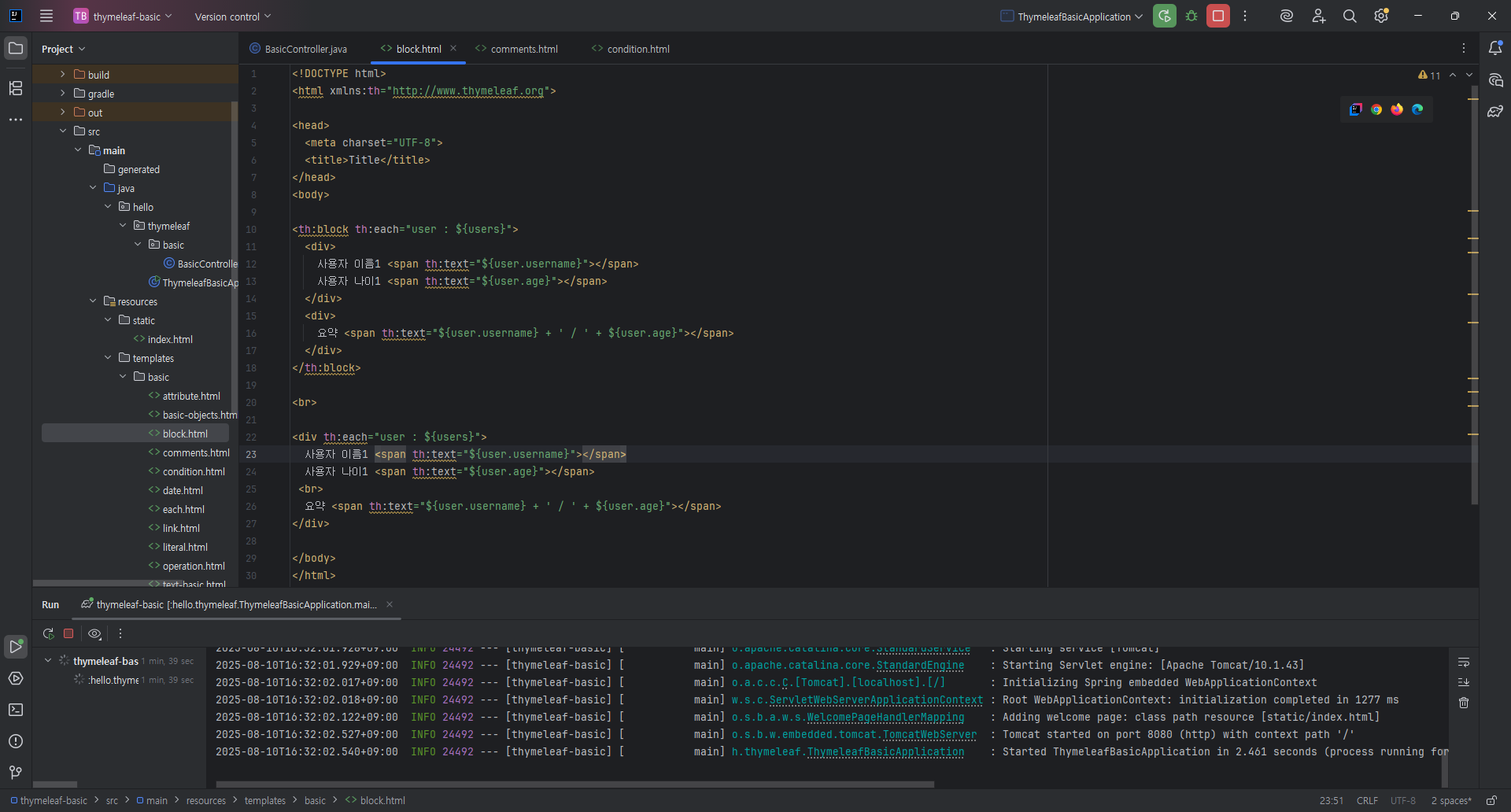Clear all run console output
Image resolution: width=1511 pixels, height=812 pixels.
tap(1464, 703)
